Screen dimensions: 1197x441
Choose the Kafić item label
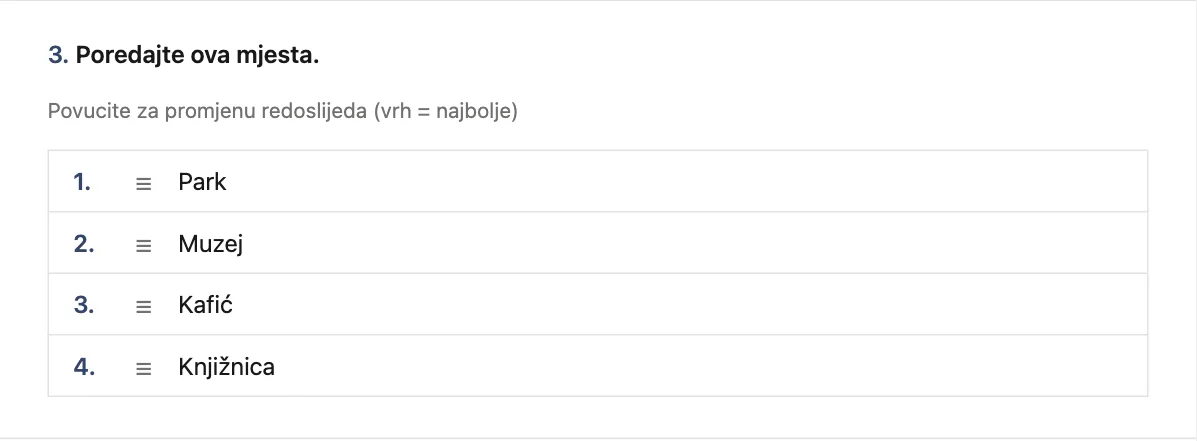click(205, 305)
